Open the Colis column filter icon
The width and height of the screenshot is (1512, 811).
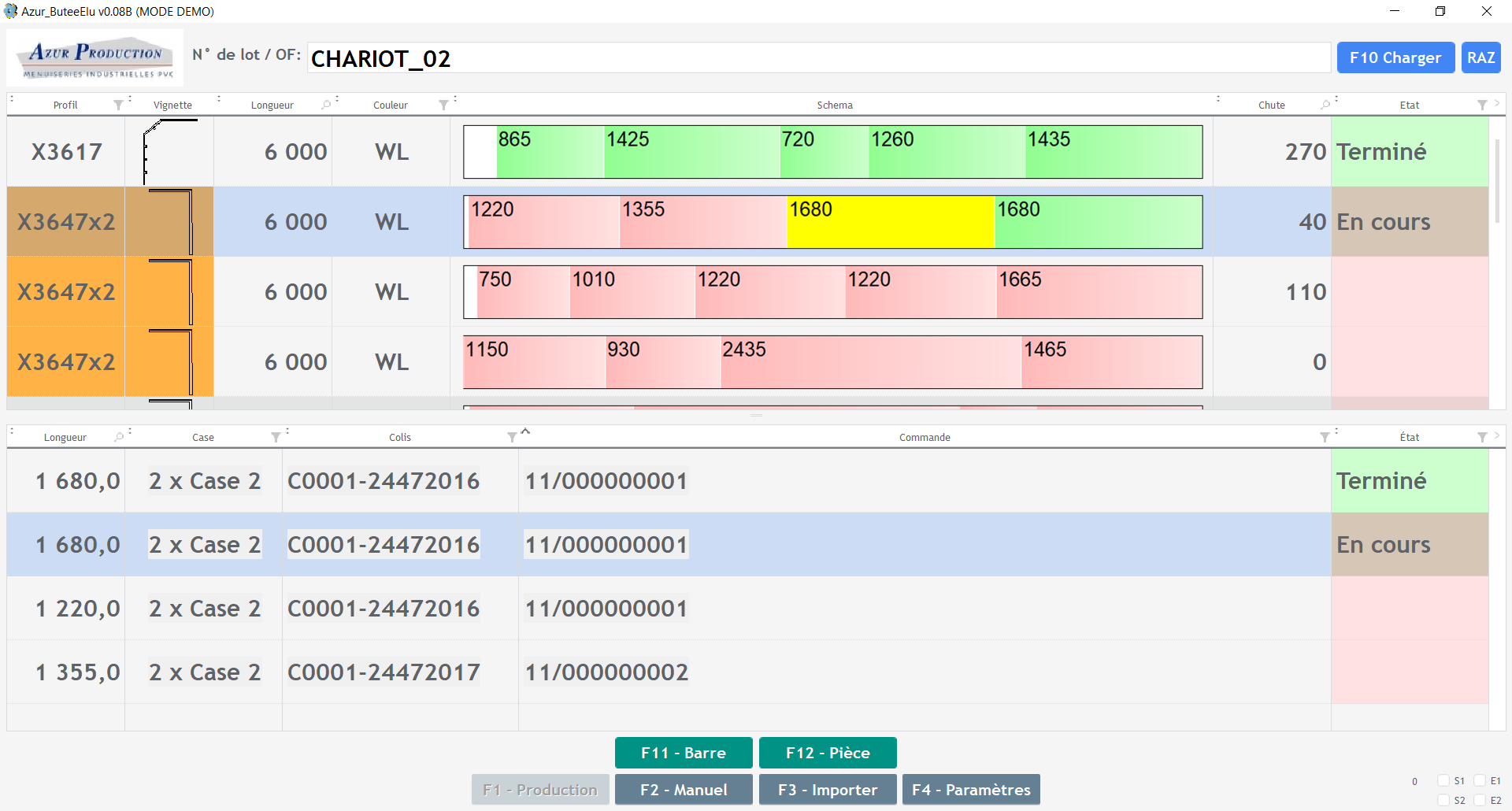pyautogui.click(x=512, y=438)
